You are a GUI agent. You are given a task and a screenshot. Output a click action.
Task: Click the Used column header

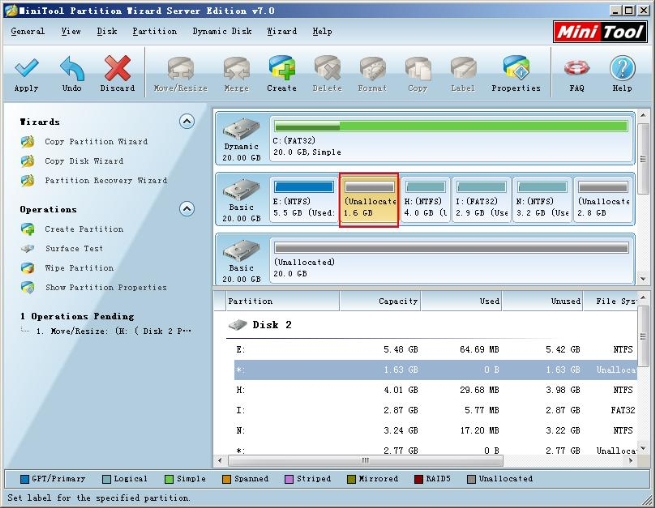(461, 301)
